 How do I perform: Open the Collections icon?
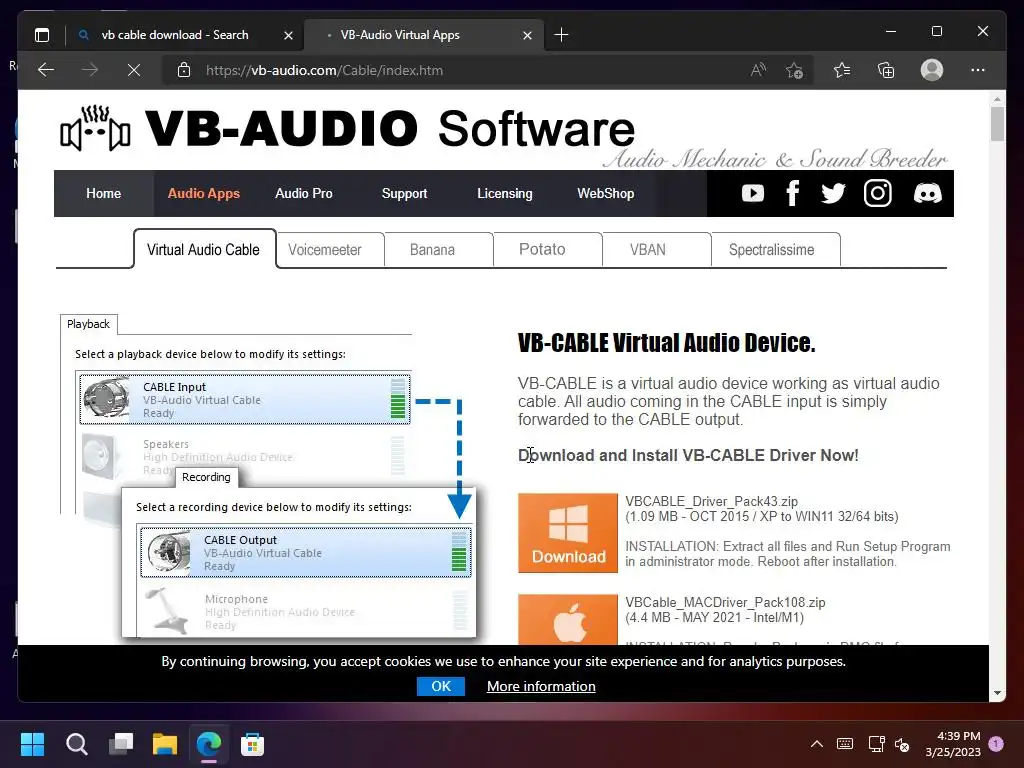point(886,70)
